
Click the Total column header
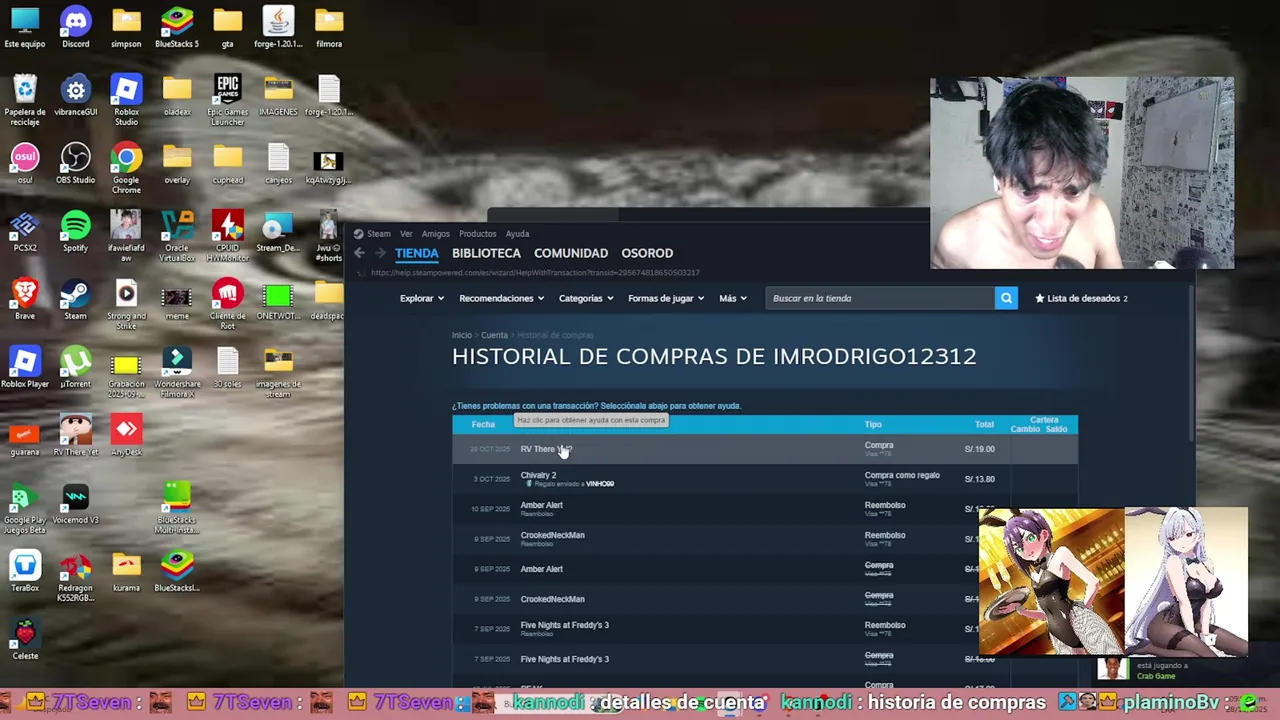pyautogui.click(x=984, y=424)
